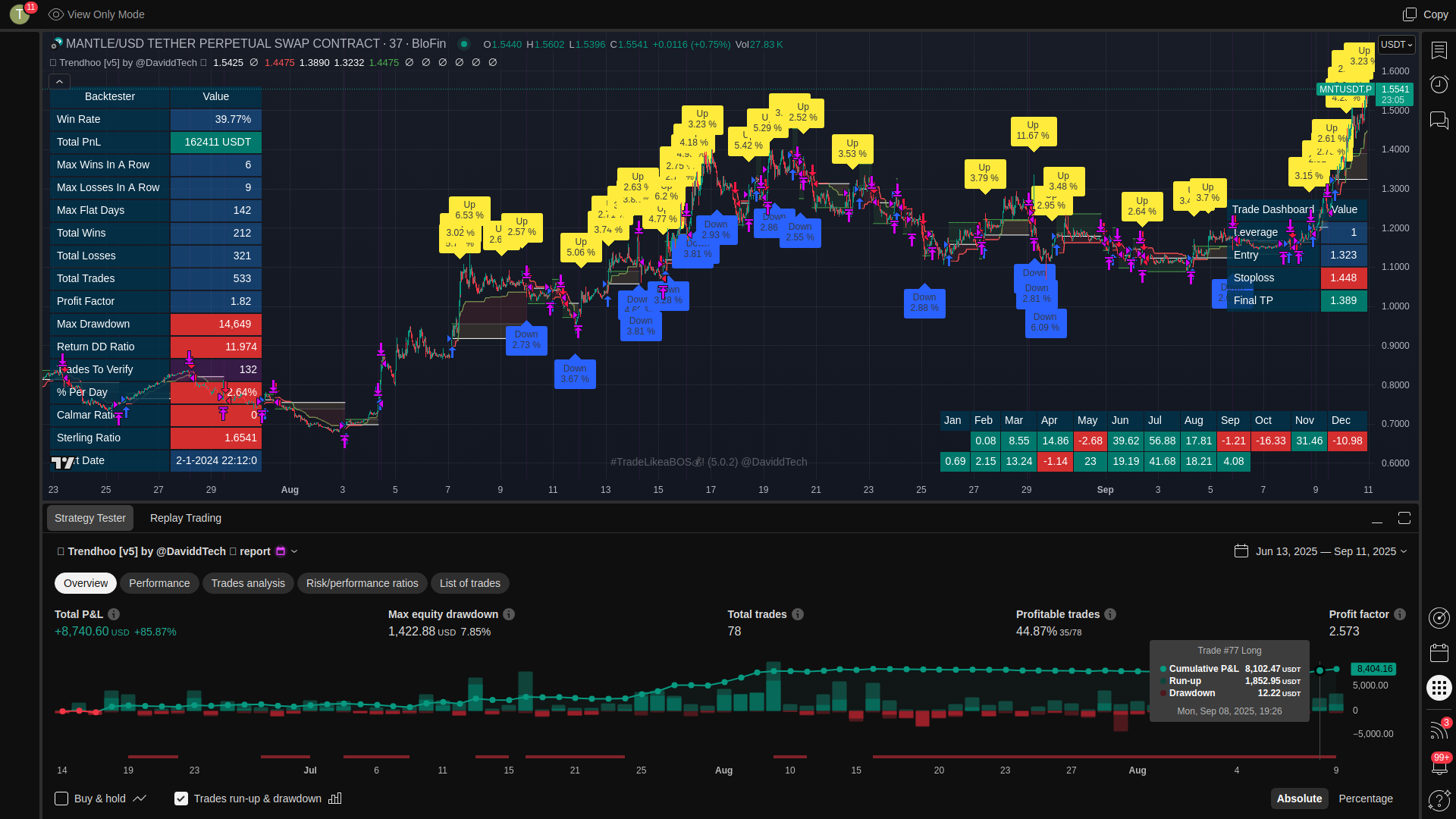Click the info icon next to Profitable trades
Screen dimensions: 1456x819
coord(1110,614)
